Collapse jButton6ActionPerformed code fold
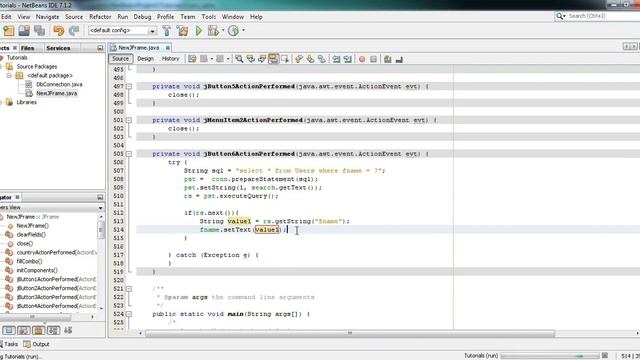This screenshot has height=360, width=640. click(x=129, y=154)
